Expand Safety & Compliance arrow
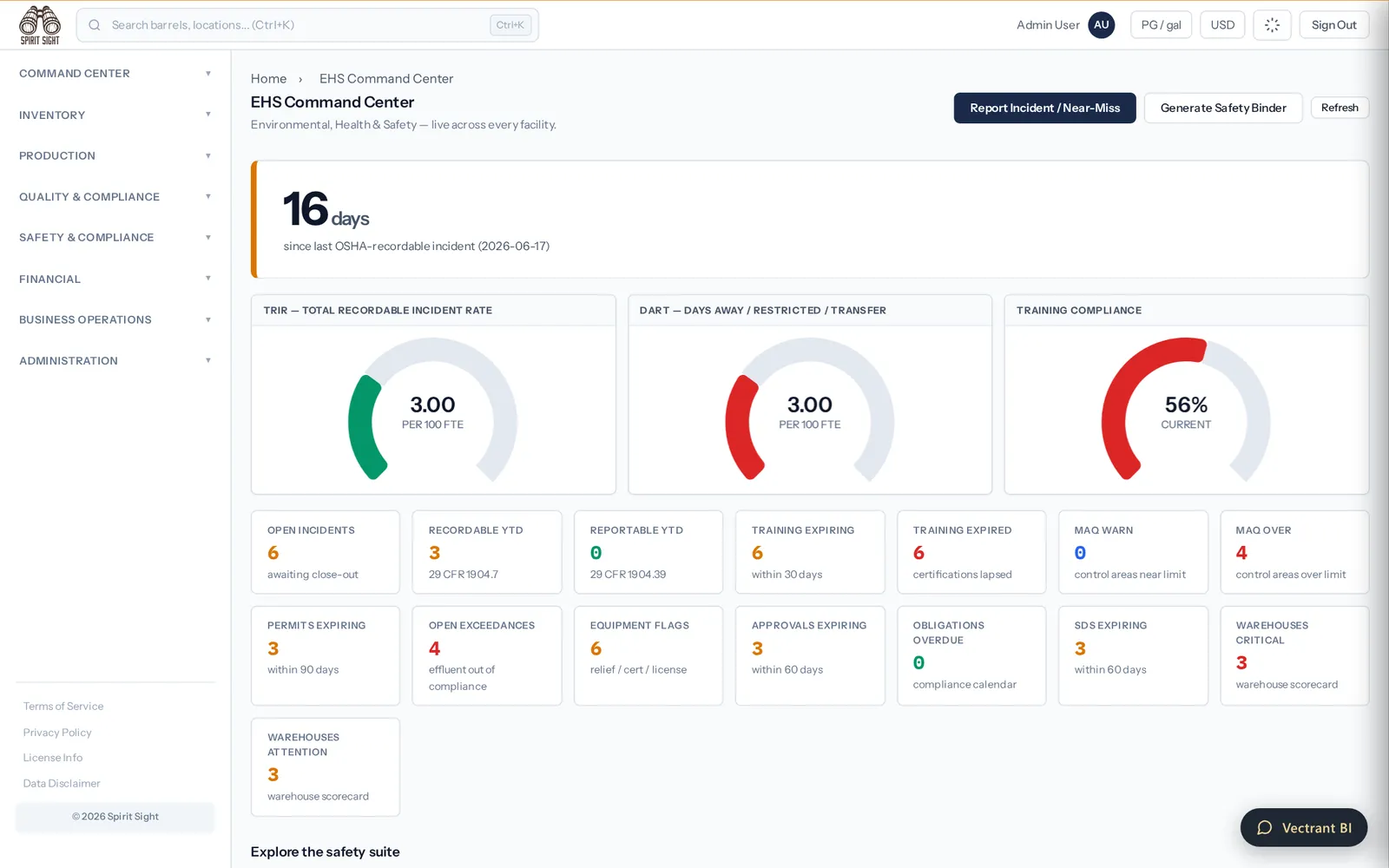The image size is (1389, 868). tap(208, 238)
